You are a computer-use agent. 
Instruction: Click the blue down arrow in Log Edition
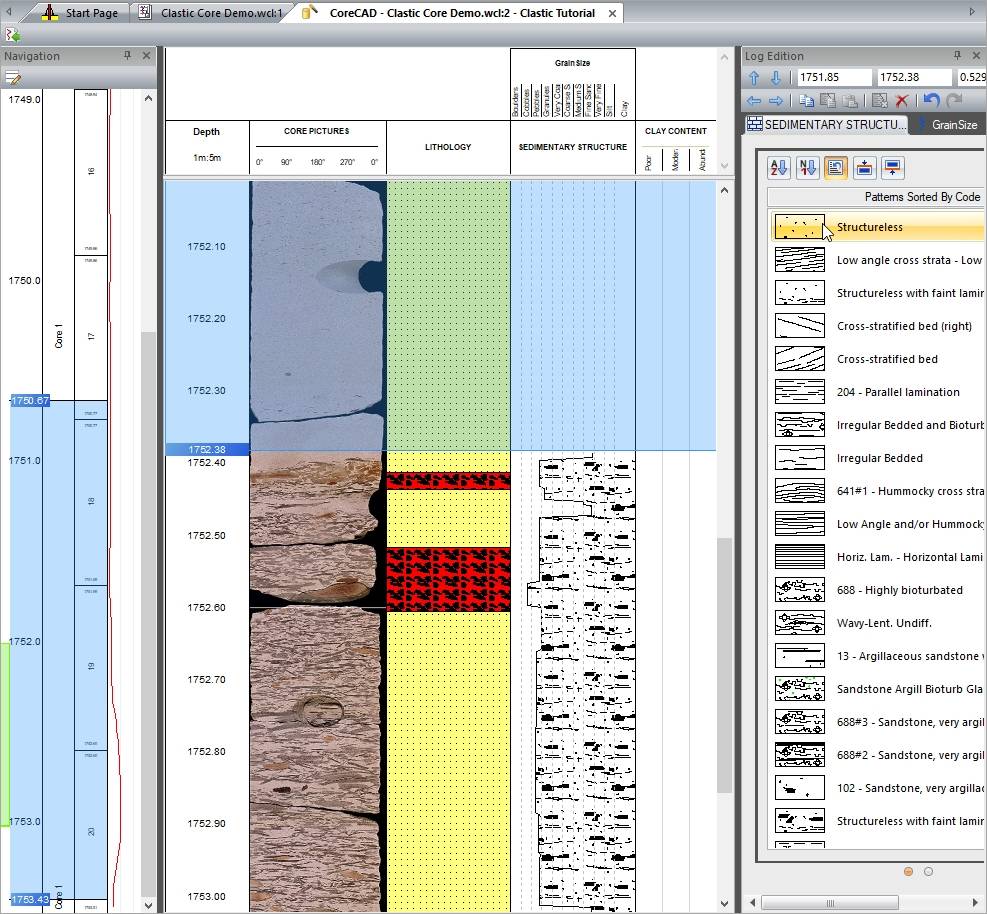[x=776, y=78]
